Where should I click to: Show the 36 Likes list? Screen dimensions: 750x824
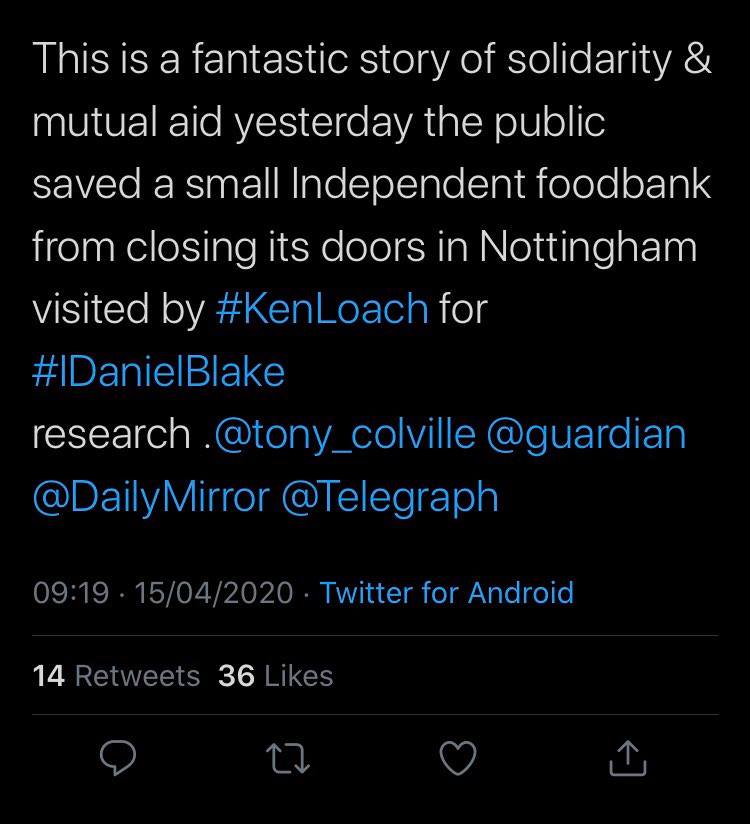275,676
